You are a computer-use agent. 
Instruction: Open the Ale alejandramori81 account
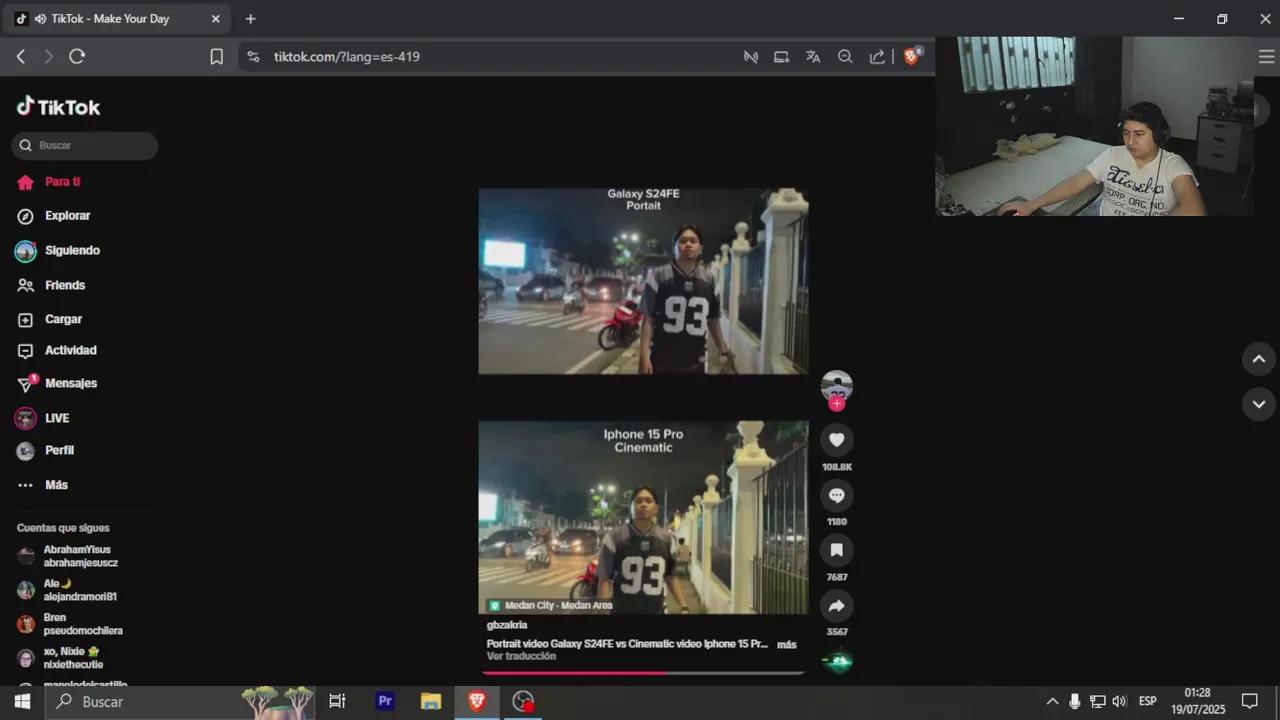coord(80,590)
